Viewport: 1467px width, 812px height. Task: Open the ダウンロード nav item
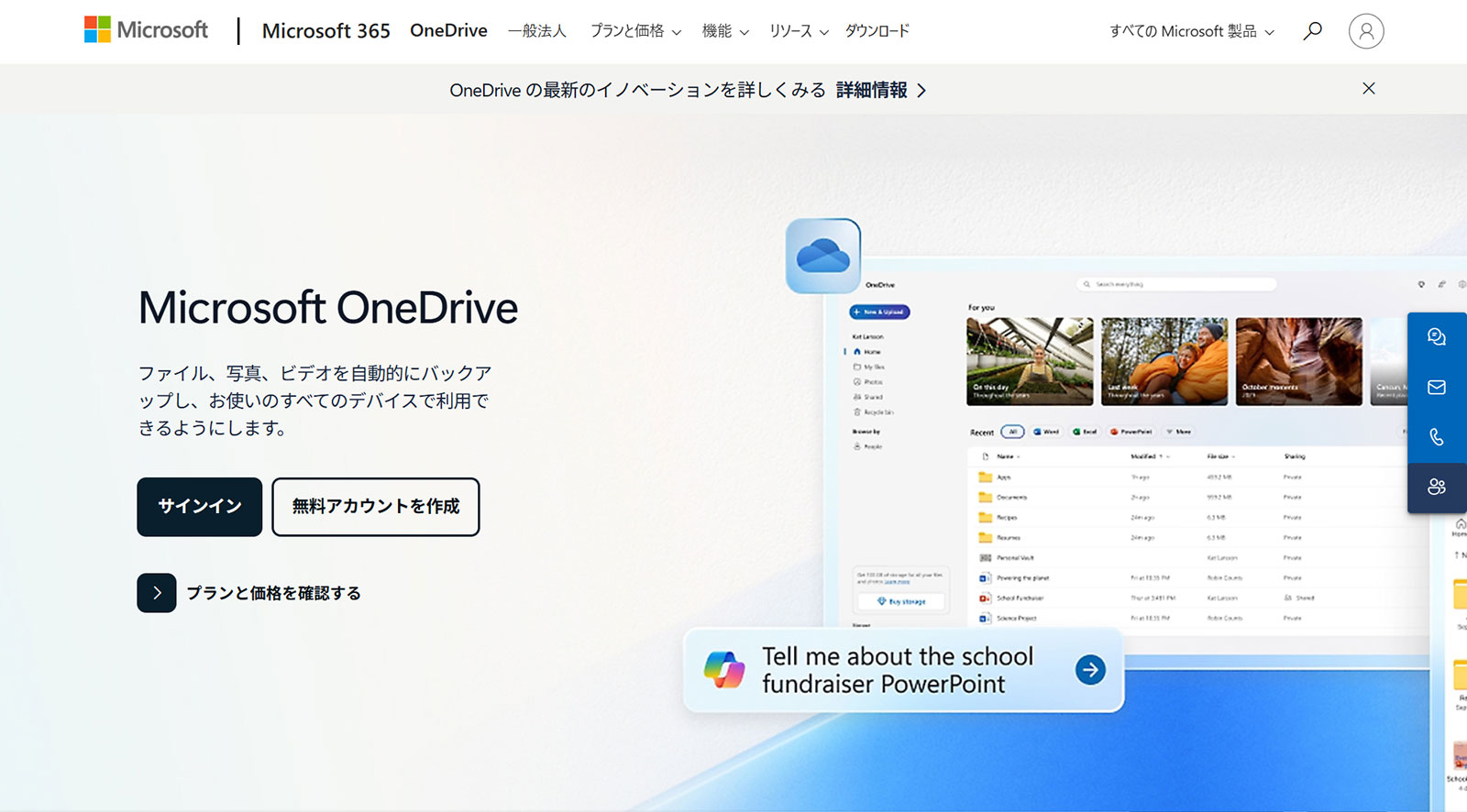(877, 31)
